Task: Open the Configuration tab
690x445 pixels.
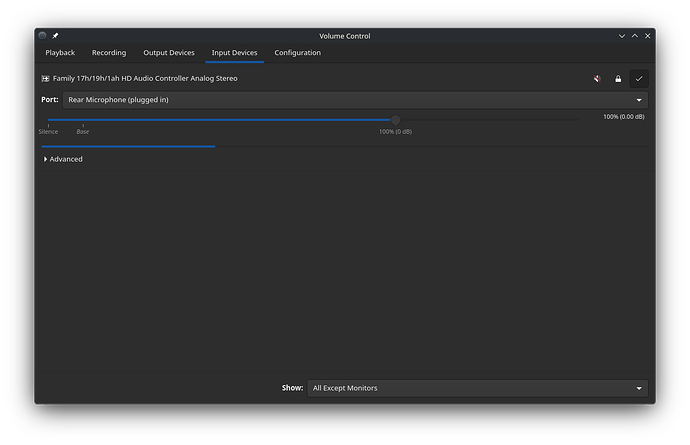Action: pyautogui.click(x=298, y=53)
